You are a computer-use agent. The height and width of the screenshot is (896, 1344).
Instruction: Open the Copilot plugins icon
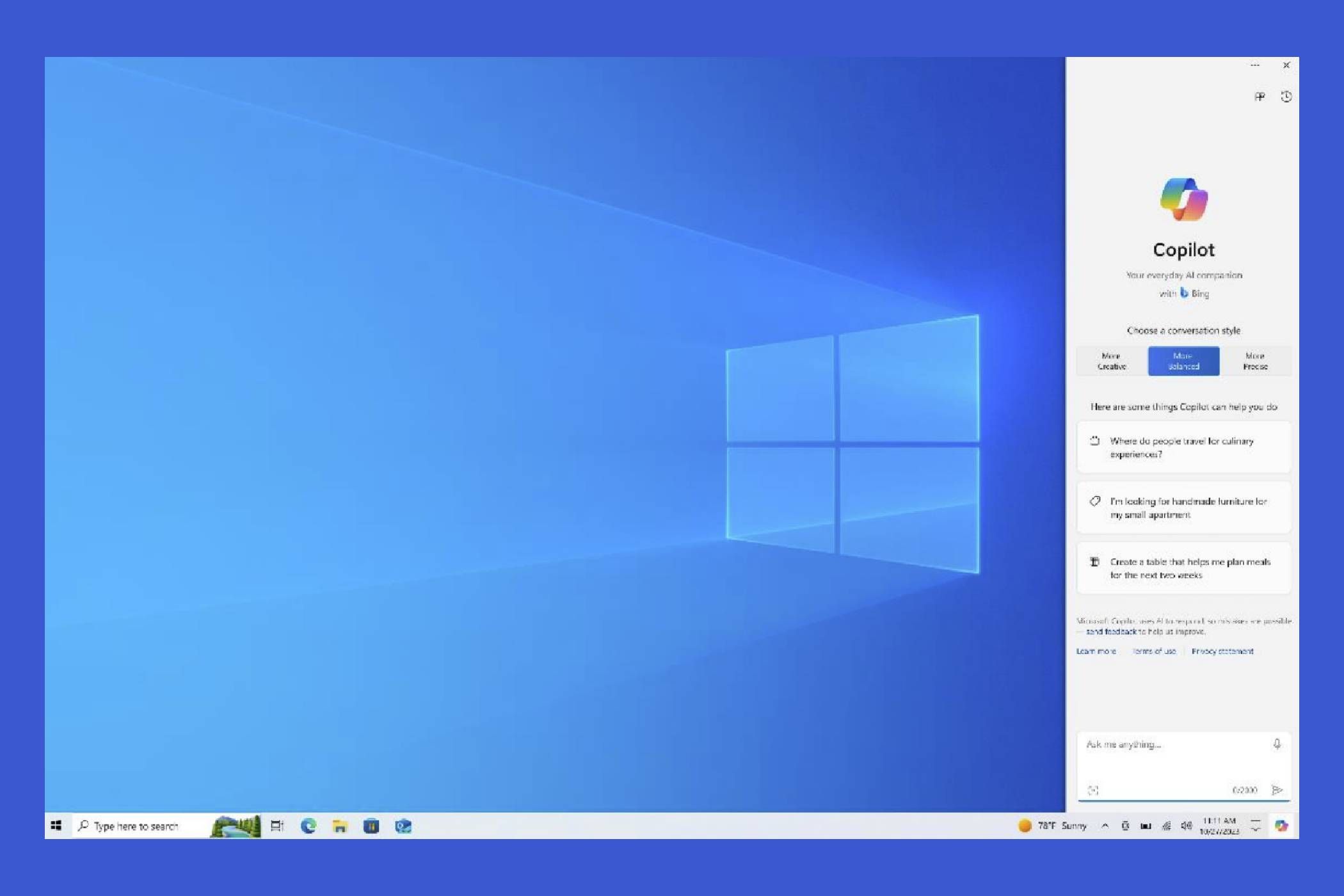pyautogui.click(x=1259, y=97)
